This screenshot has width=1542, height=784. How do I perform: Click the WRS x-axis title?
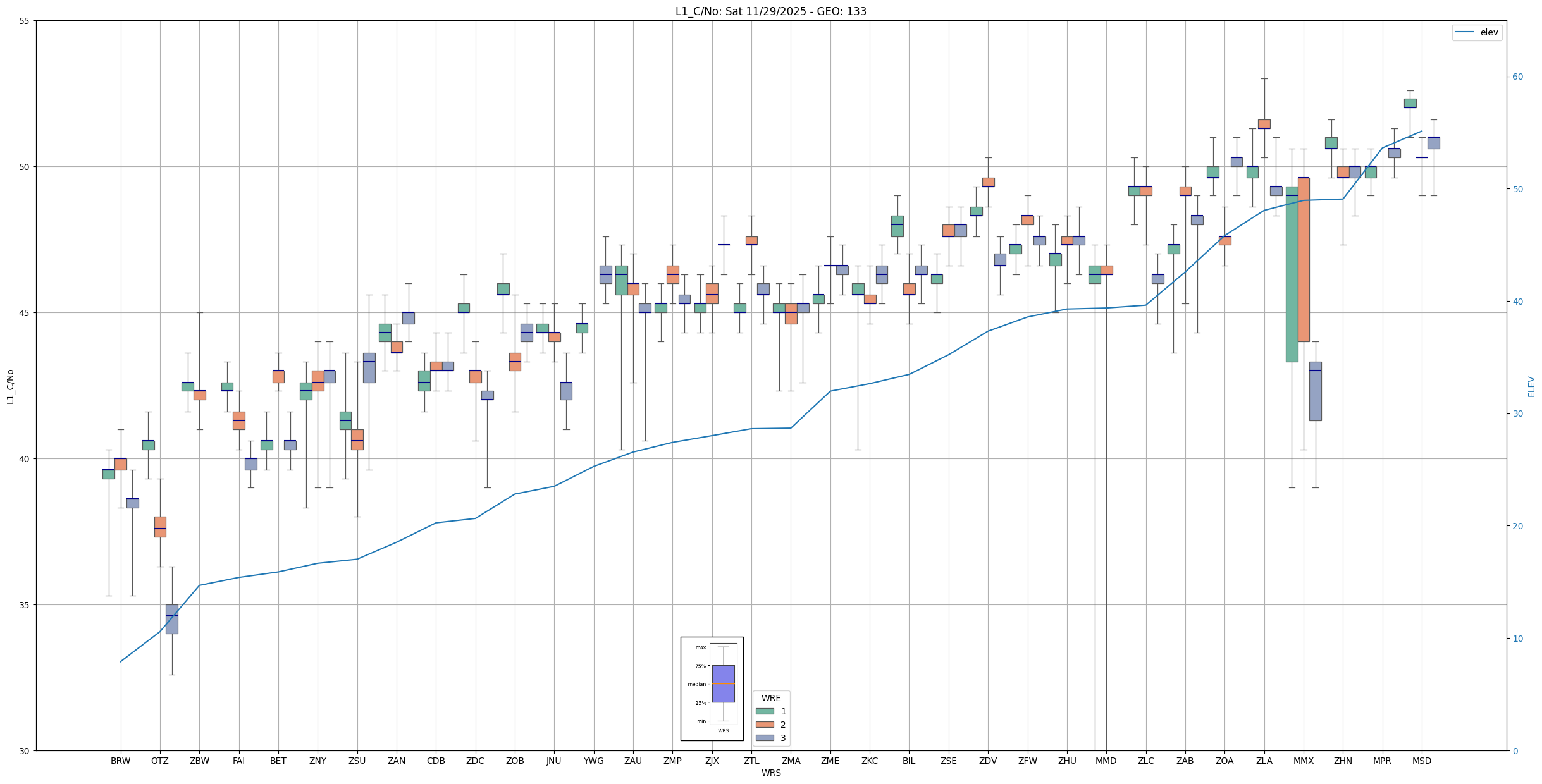pyautogui.click(x=770, y=773)
